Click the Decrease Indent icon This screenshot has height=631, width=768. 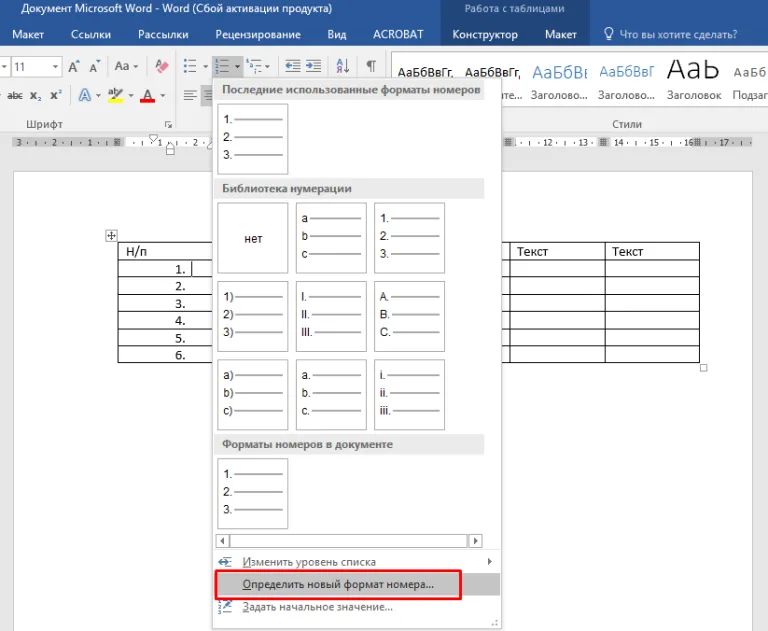pos(293,66)
